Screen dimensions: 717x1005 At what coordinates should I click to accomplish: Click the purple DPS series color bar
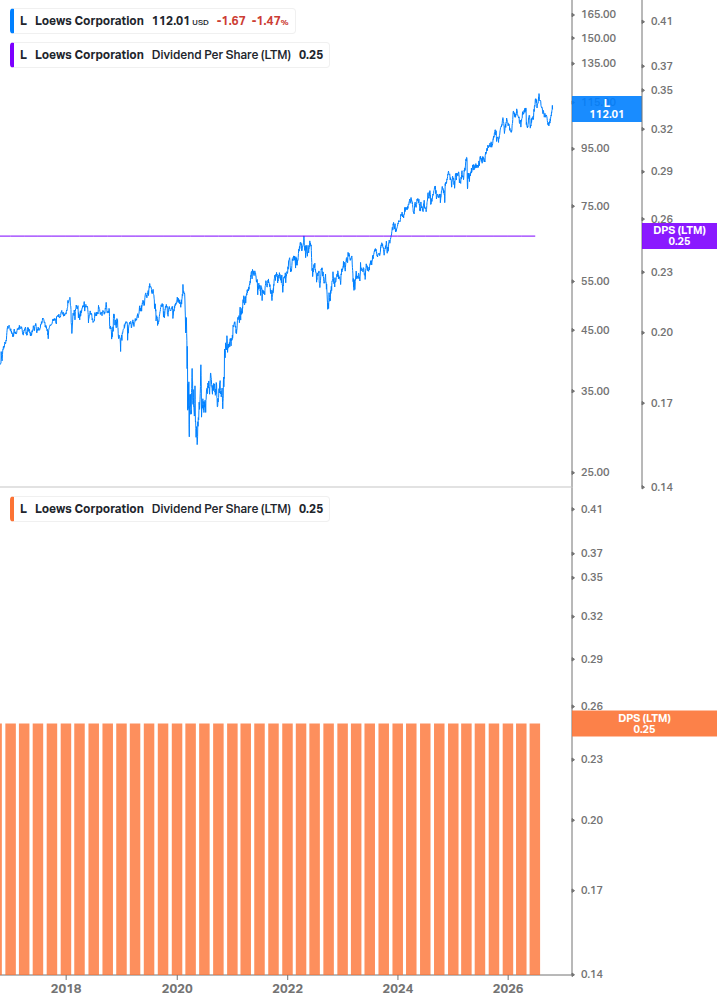point(12,55)
